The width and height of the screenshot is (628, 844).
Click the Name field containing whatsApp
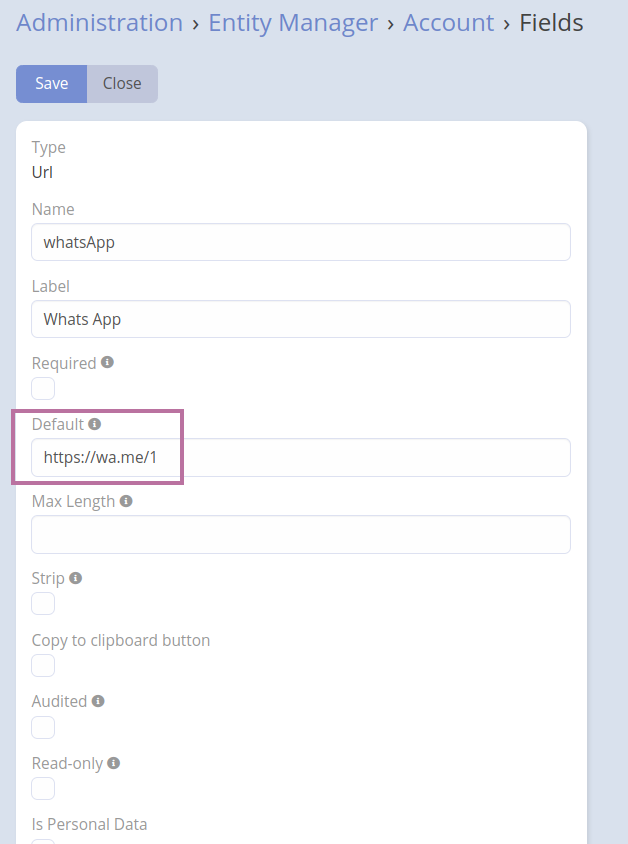pyautogui.click(x=300, y=242)
